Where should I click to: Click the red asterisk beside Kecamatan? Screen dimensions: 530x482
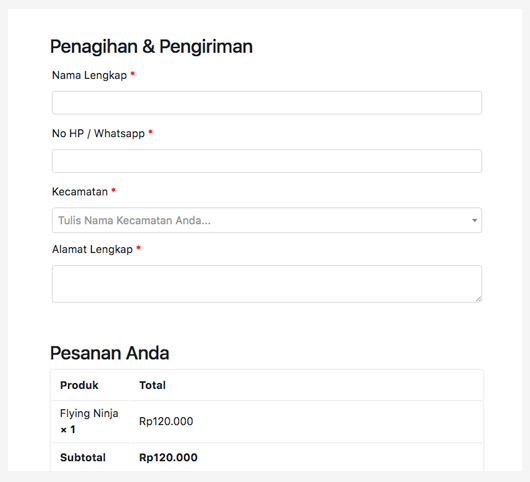coord(114,190)
